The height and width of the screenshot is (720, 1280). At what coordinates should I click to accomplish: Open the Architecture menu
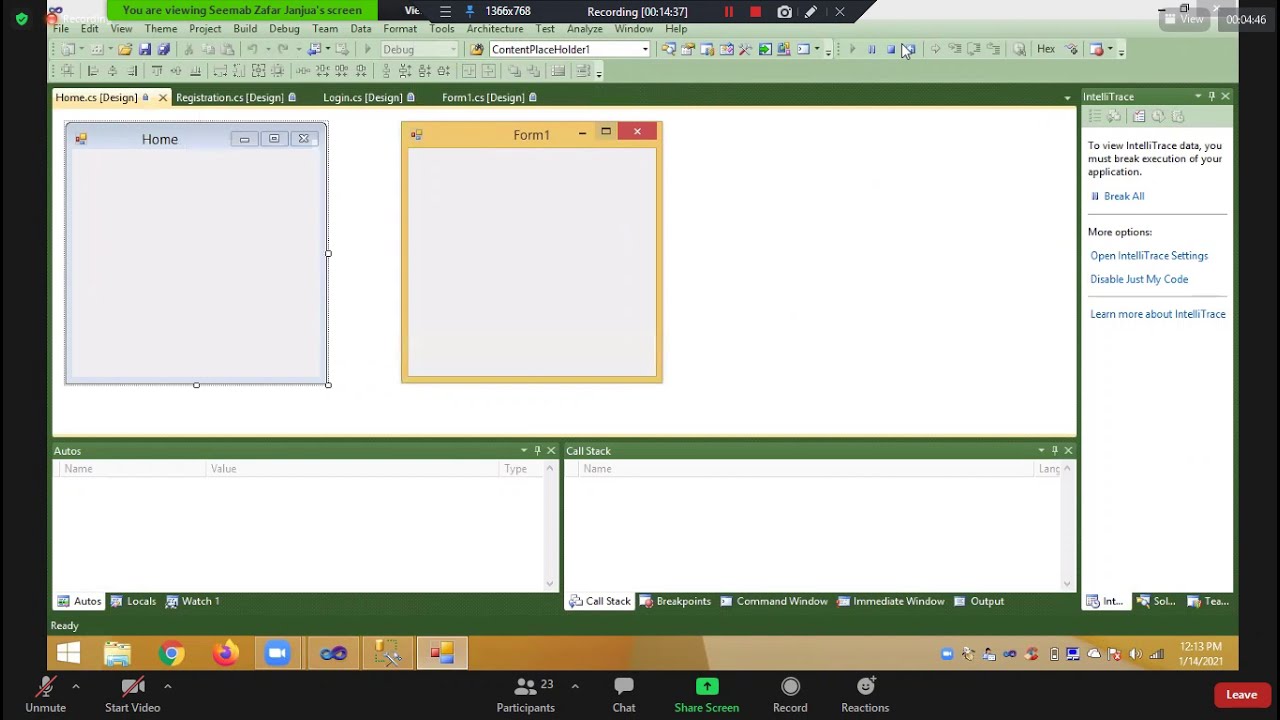pos(495,29)
